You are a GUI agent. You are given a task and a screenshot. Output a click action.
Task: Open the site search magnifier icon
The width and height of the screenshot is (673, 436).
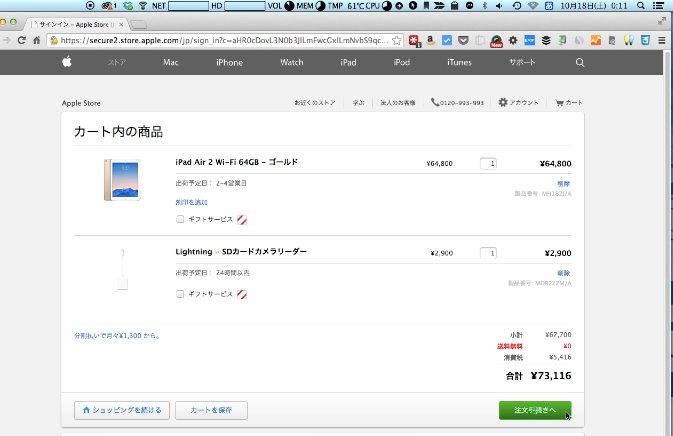580,63
